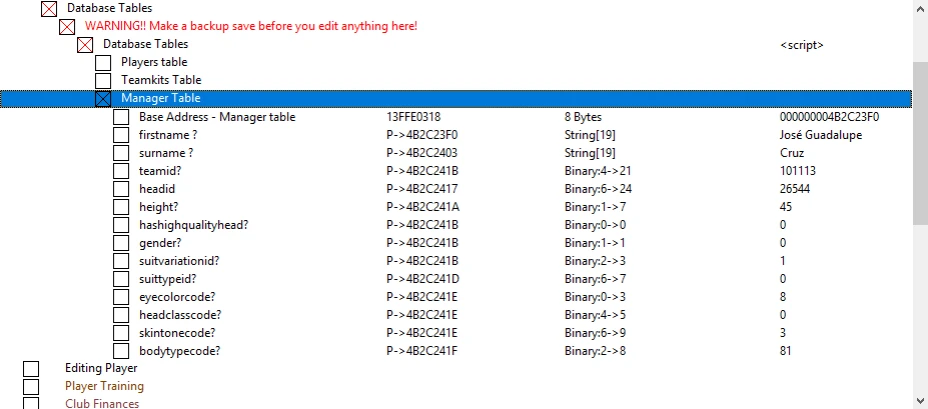Image resolution: width=928 pixels, height=409 pixels.
Task: Tick the surname ? checkbox
Action: click(x=121, y=153)
